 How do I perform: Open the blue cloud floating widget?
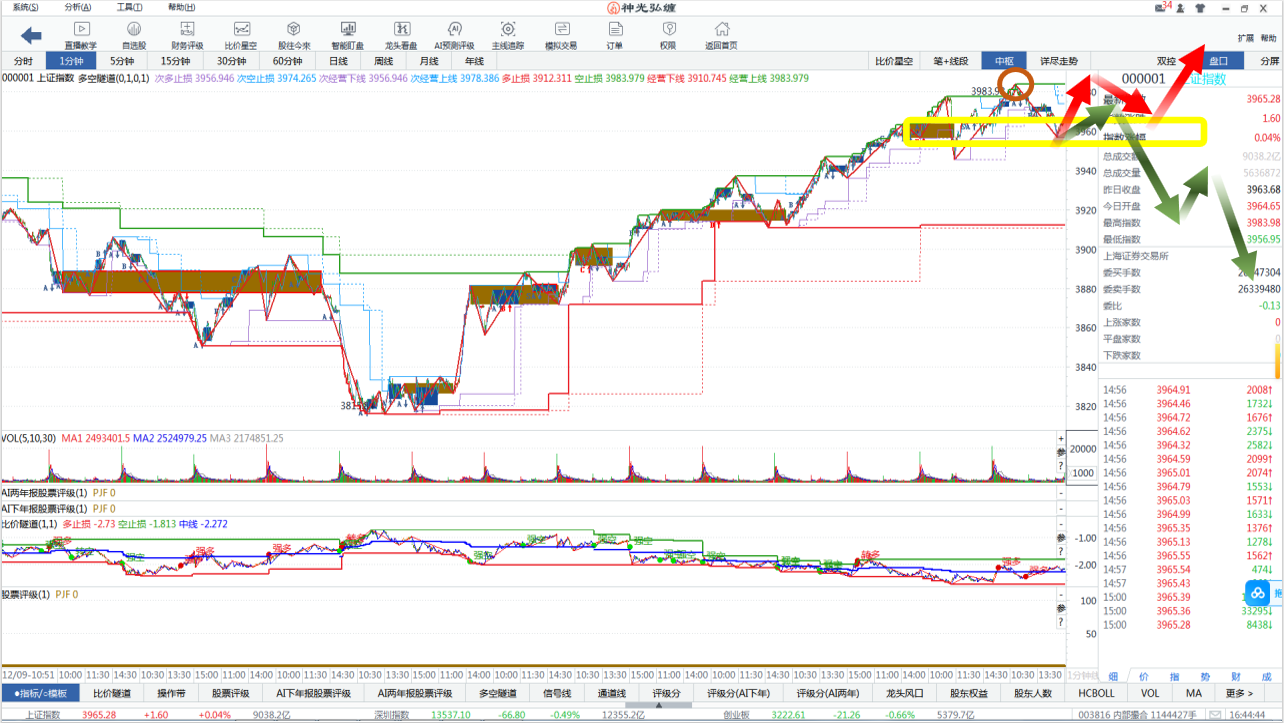tap(1258, 594)
